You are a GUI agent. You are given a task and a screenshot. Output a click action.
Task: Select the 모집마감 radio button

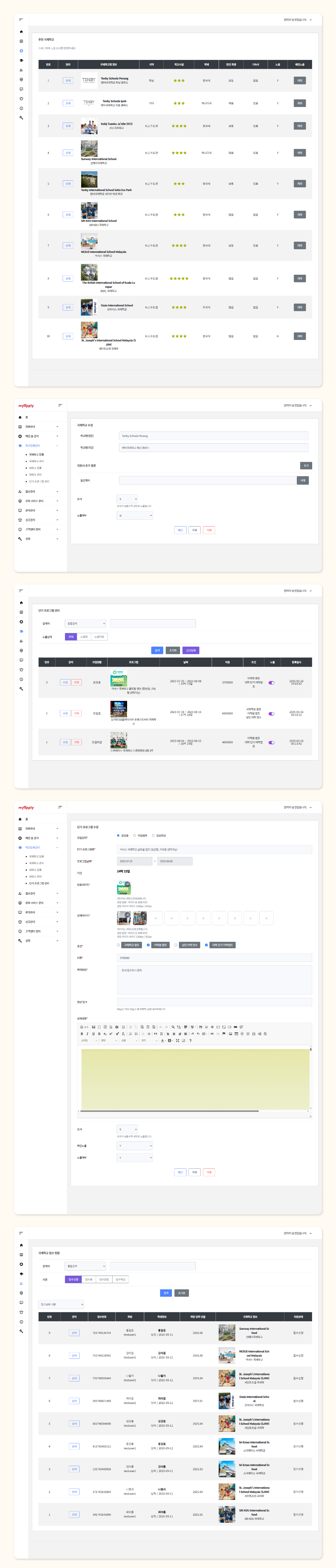point(153,836)
